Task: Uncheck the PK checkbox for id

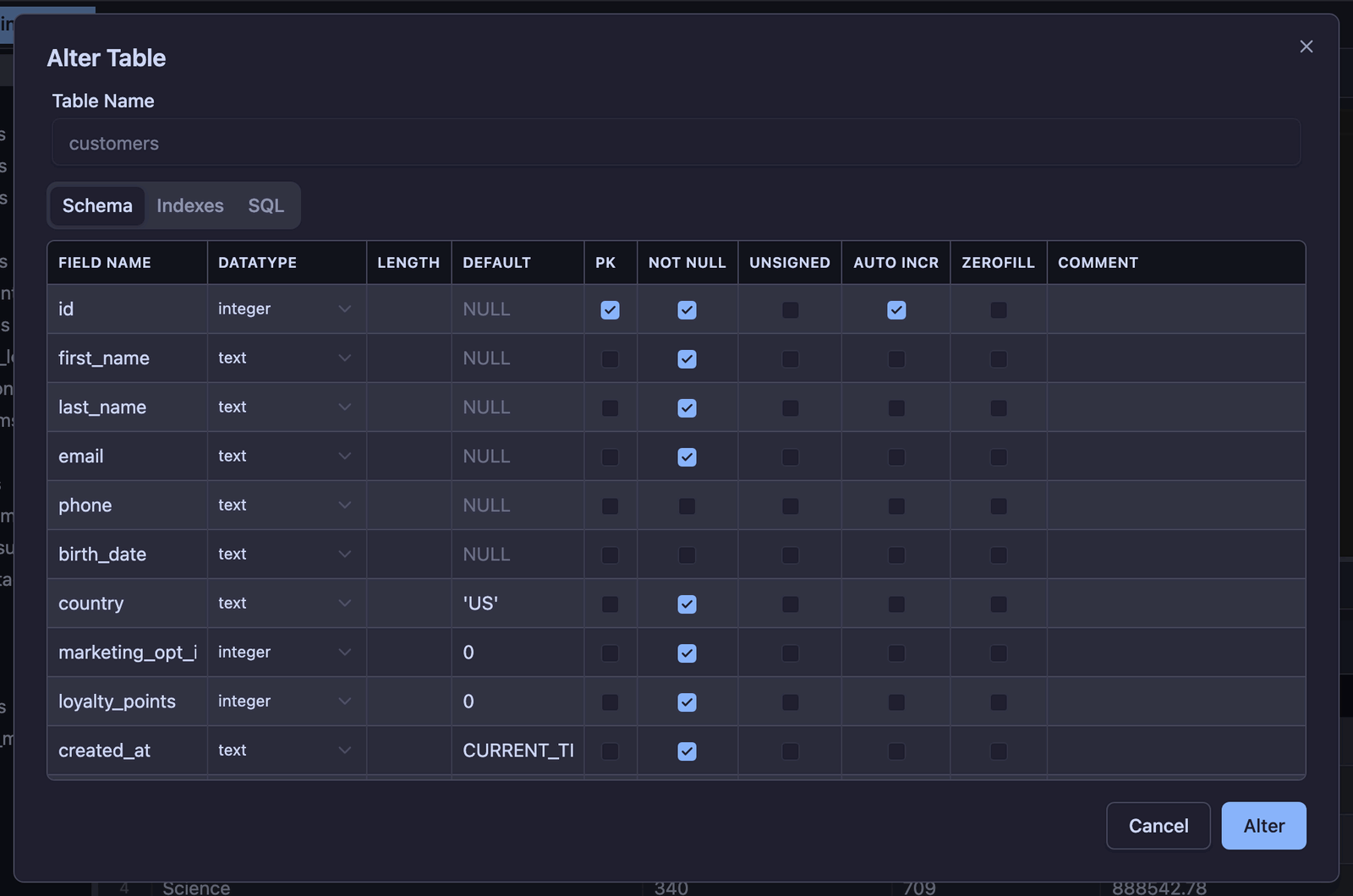Action: point(610,310)
